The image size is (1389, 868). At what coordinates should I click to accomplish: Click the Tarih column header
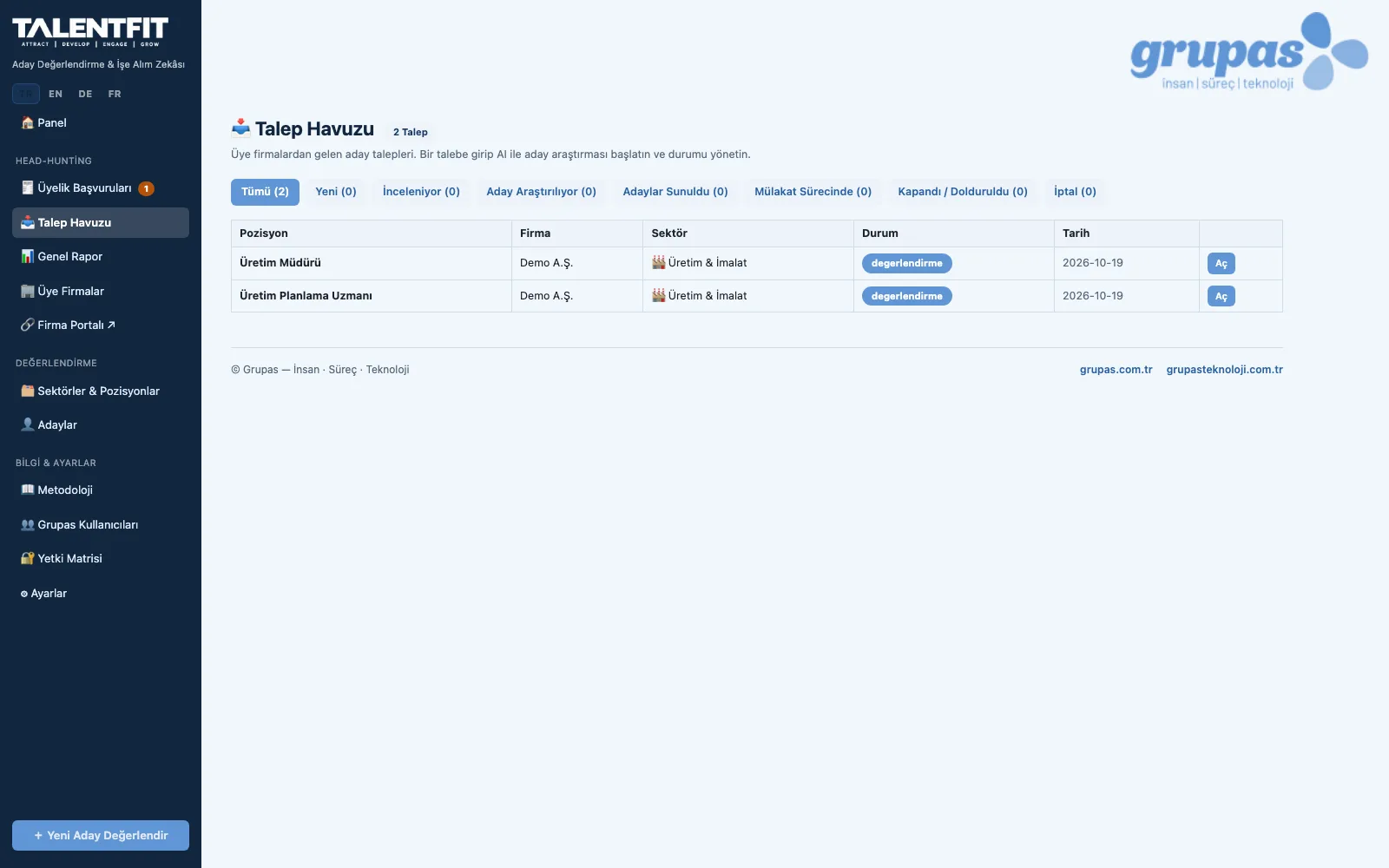tap(1127, 233)
